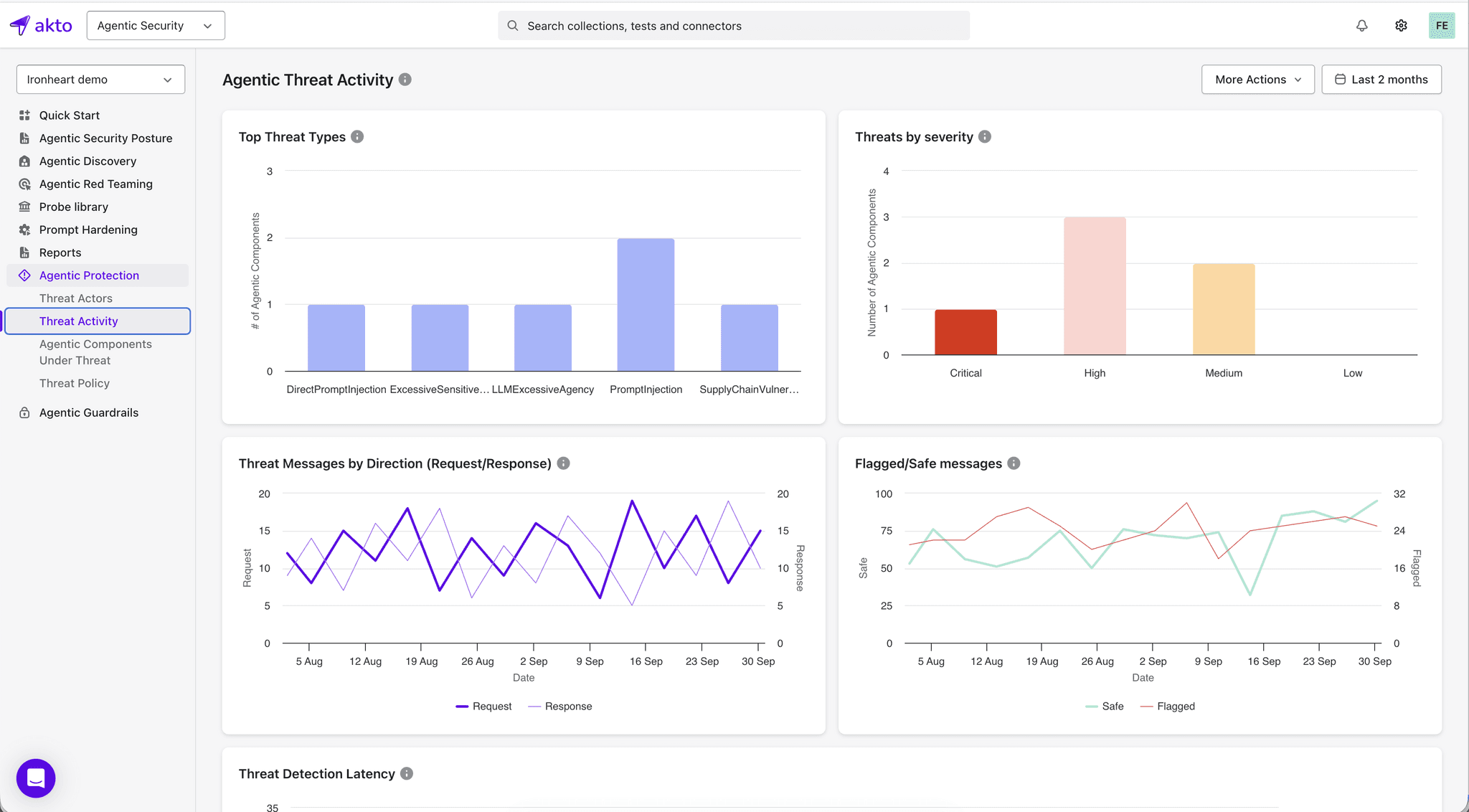Click the notifications bell icon

(1361, 26)
